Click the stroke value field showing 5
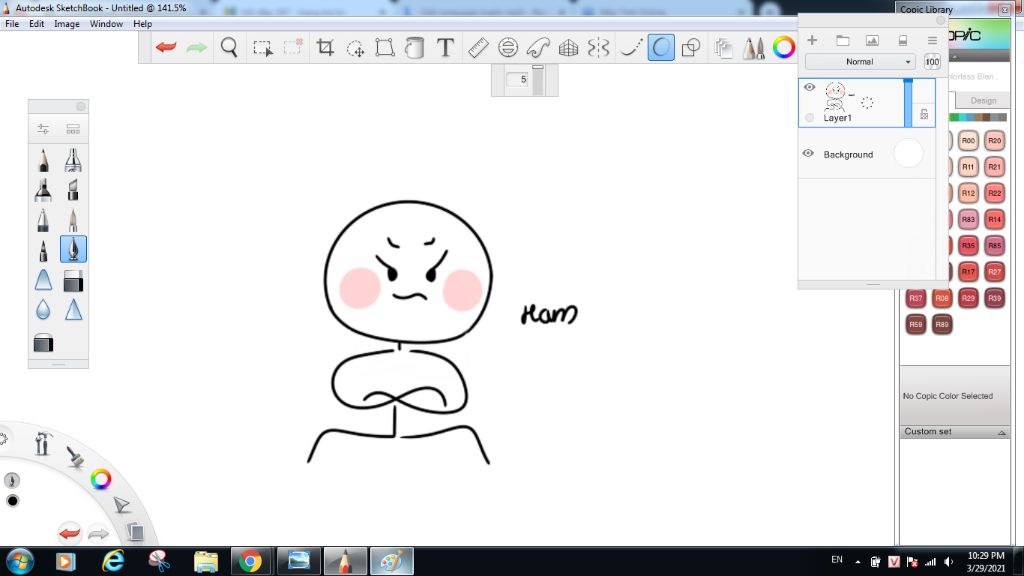The width and height of the screenshot is (1024, 576). [x=517, y=80]
